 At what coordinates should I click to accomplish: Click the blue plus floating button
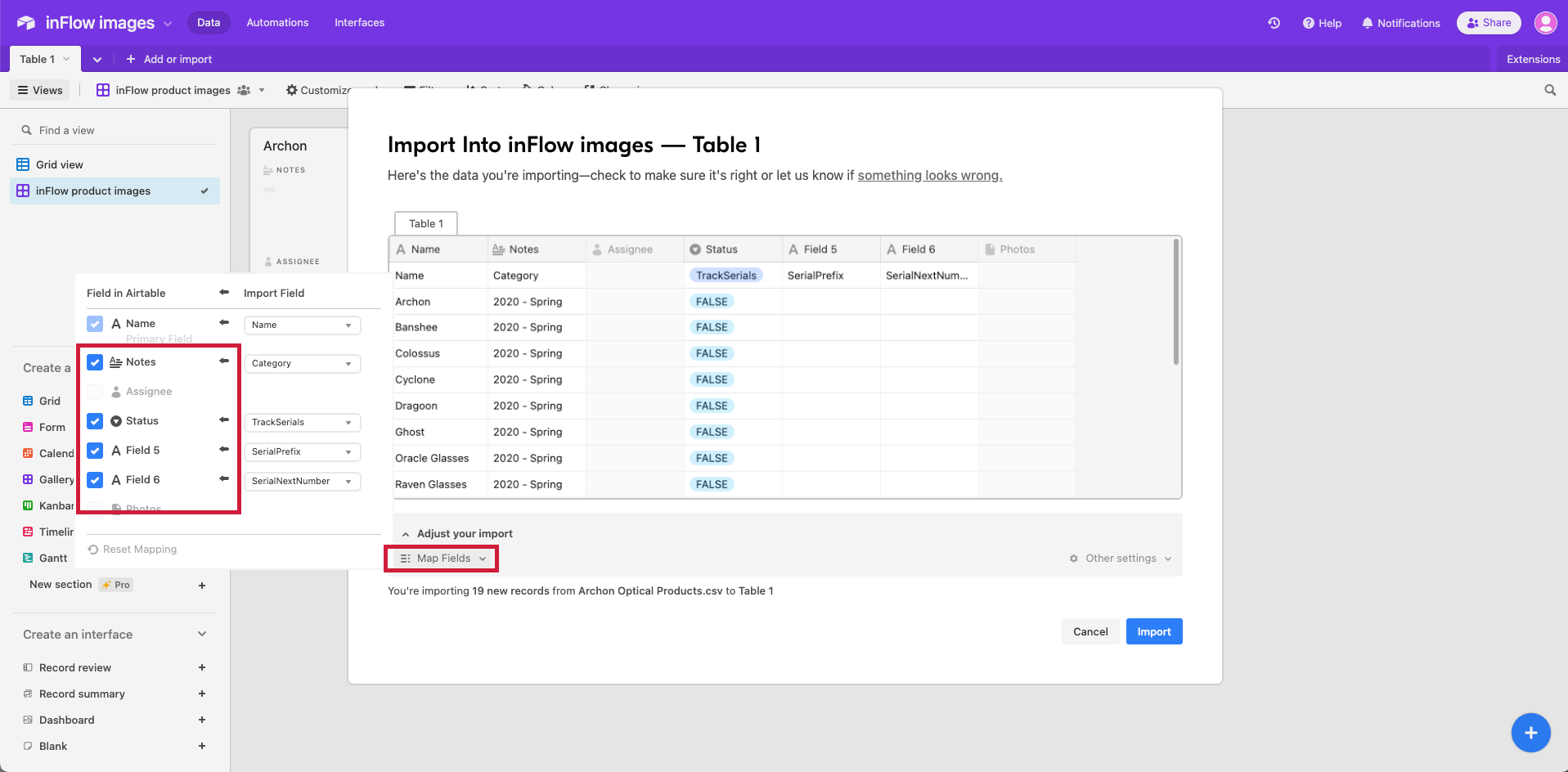point(1530,733)
